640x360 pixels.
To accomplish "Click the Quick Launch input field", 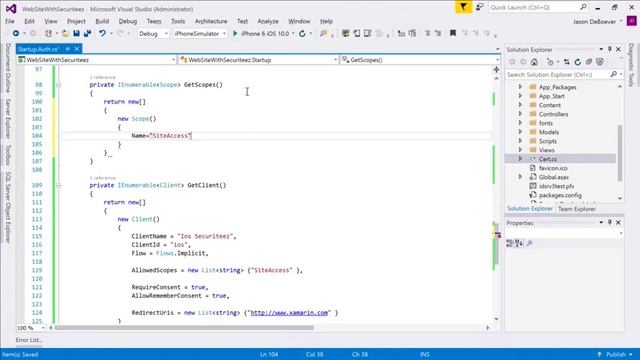I will click(534, 7).
